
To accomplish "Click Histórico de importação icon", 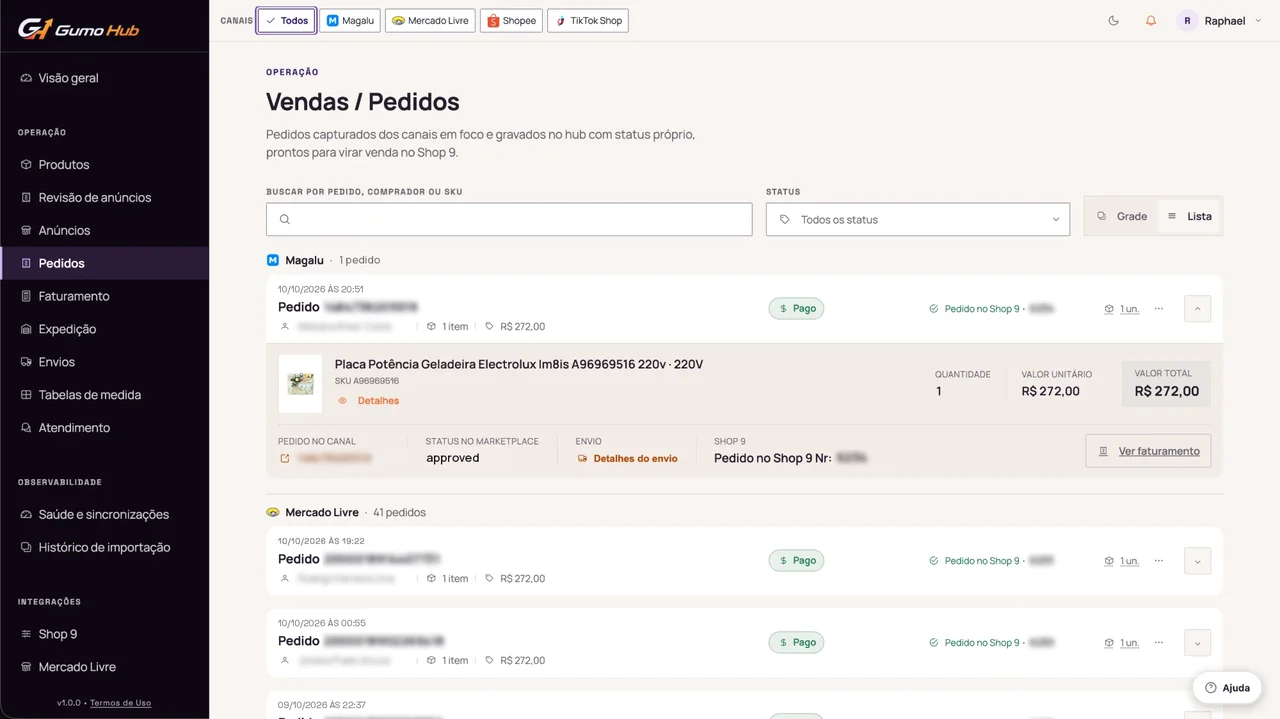I will pyautogui.click(x=26, y=547).
